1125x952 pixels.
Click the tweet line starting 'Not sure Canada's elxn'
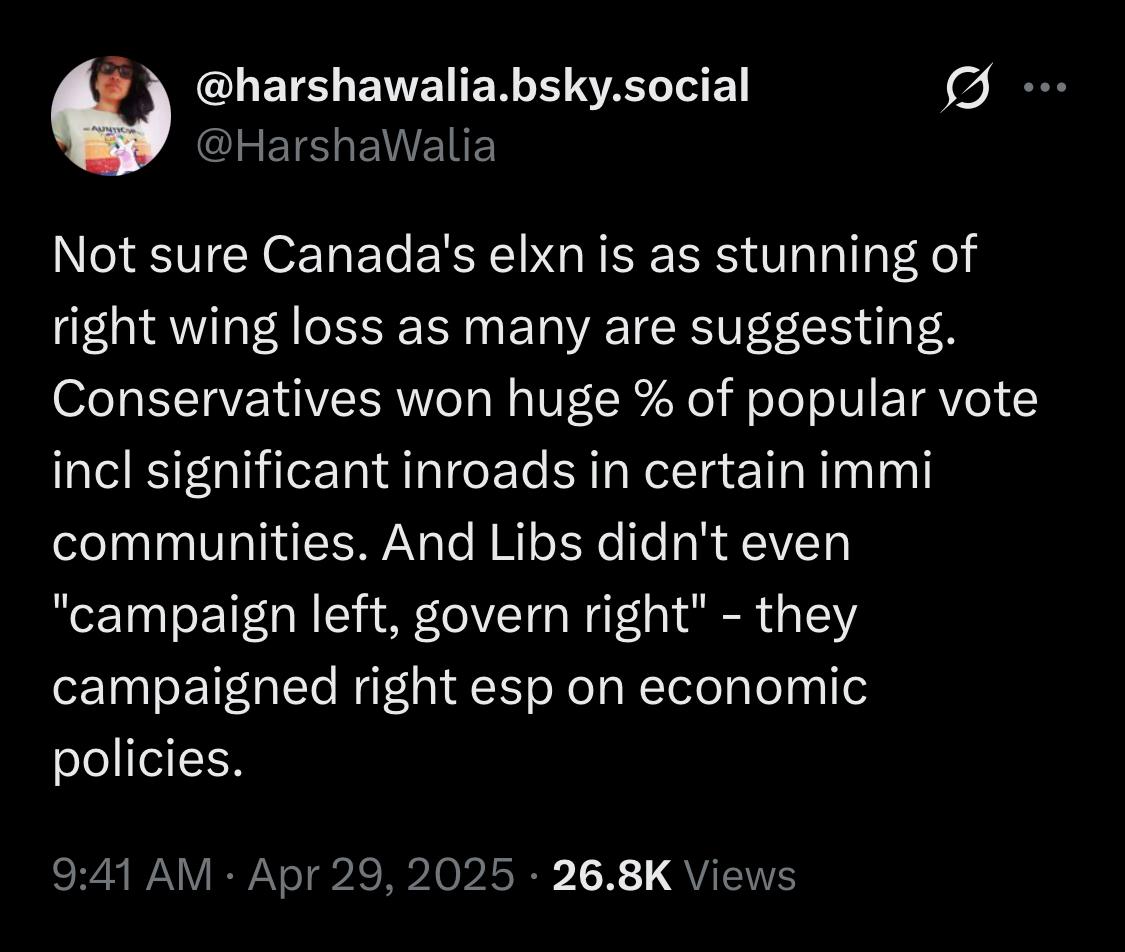point(514,255)
